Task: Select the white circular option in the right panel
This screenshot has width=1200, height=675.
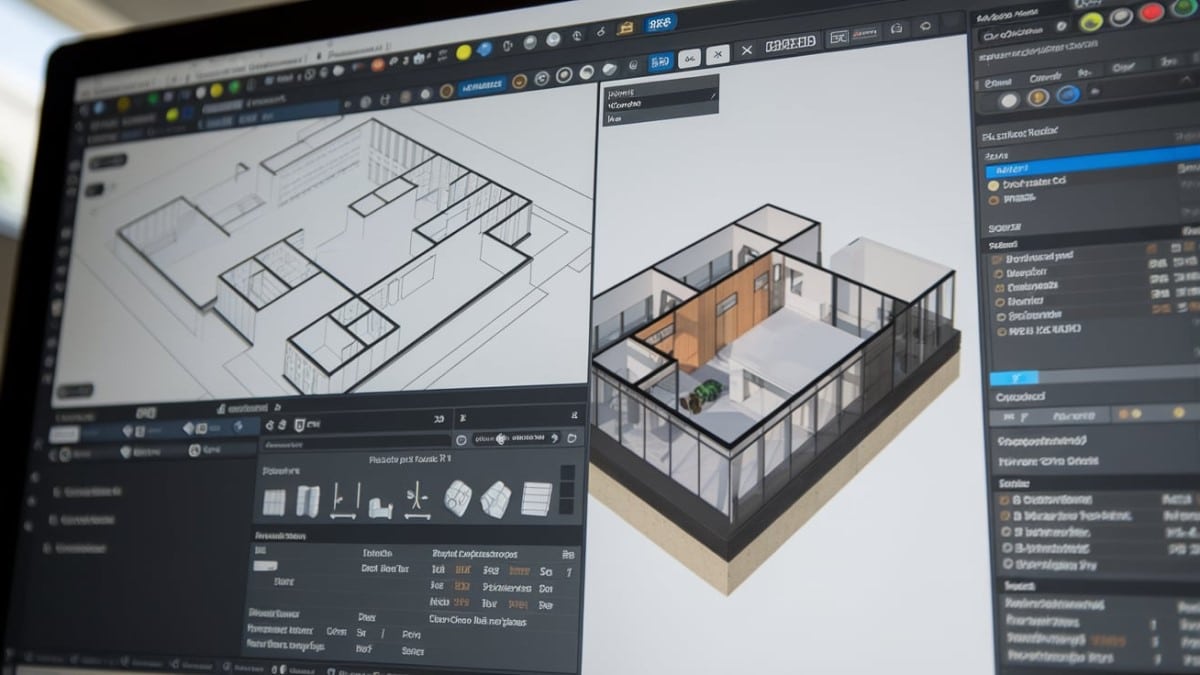Action: [1009, 99]
